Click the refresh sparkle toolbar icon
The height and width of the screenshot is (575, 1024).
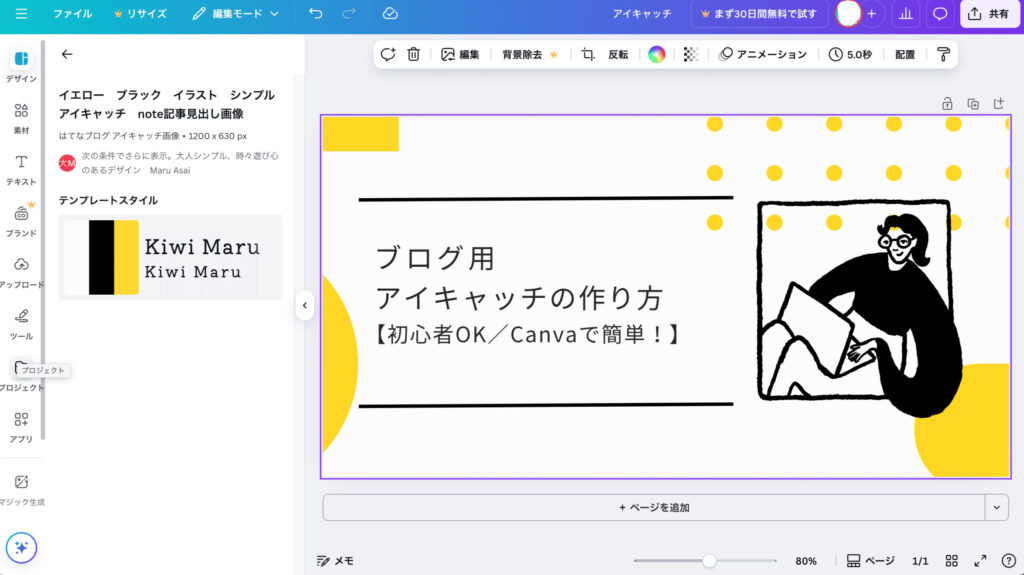pyautogui.click(x=388, y=54)
